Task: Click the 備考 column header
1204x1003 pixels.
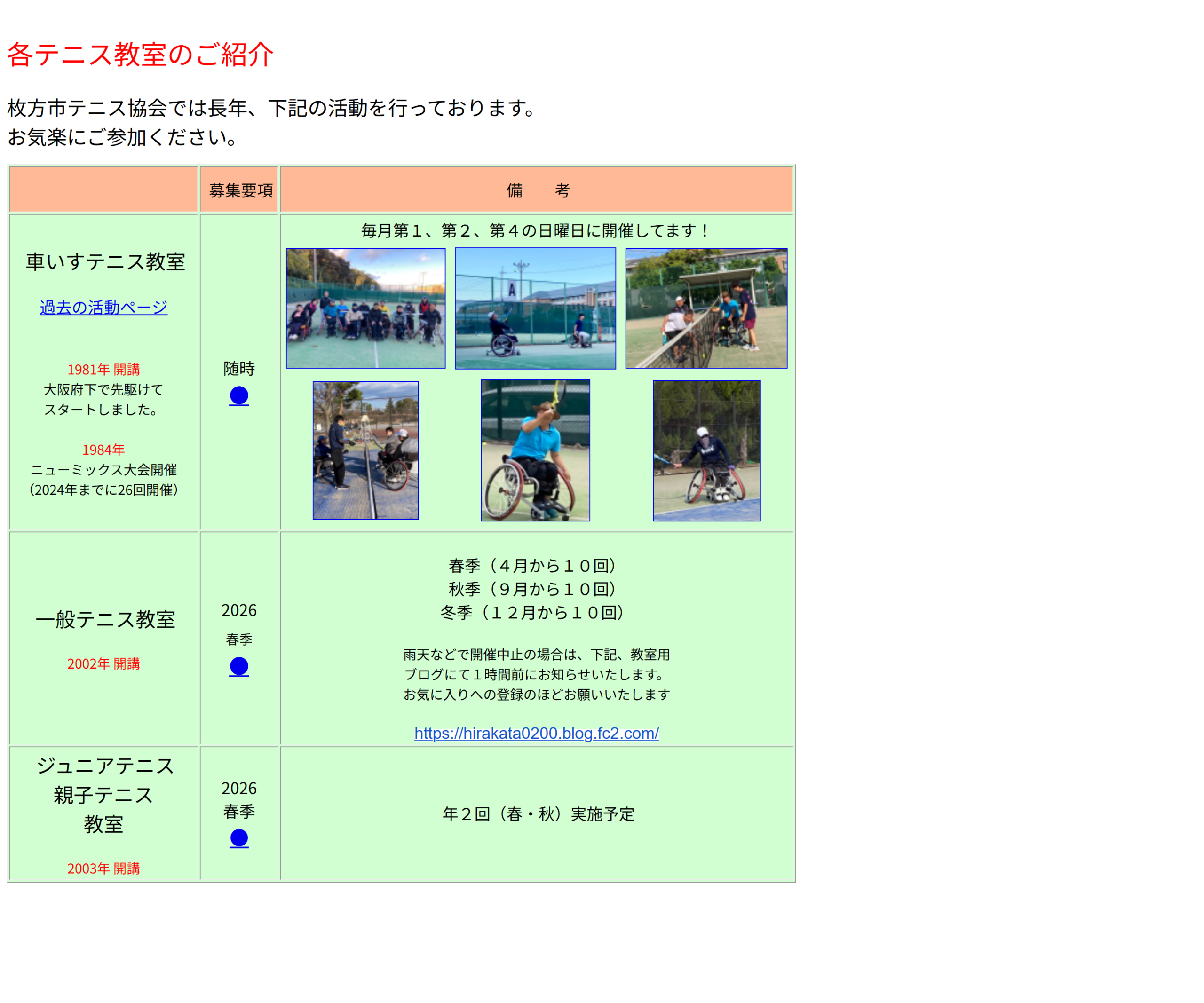Action: 538,190
